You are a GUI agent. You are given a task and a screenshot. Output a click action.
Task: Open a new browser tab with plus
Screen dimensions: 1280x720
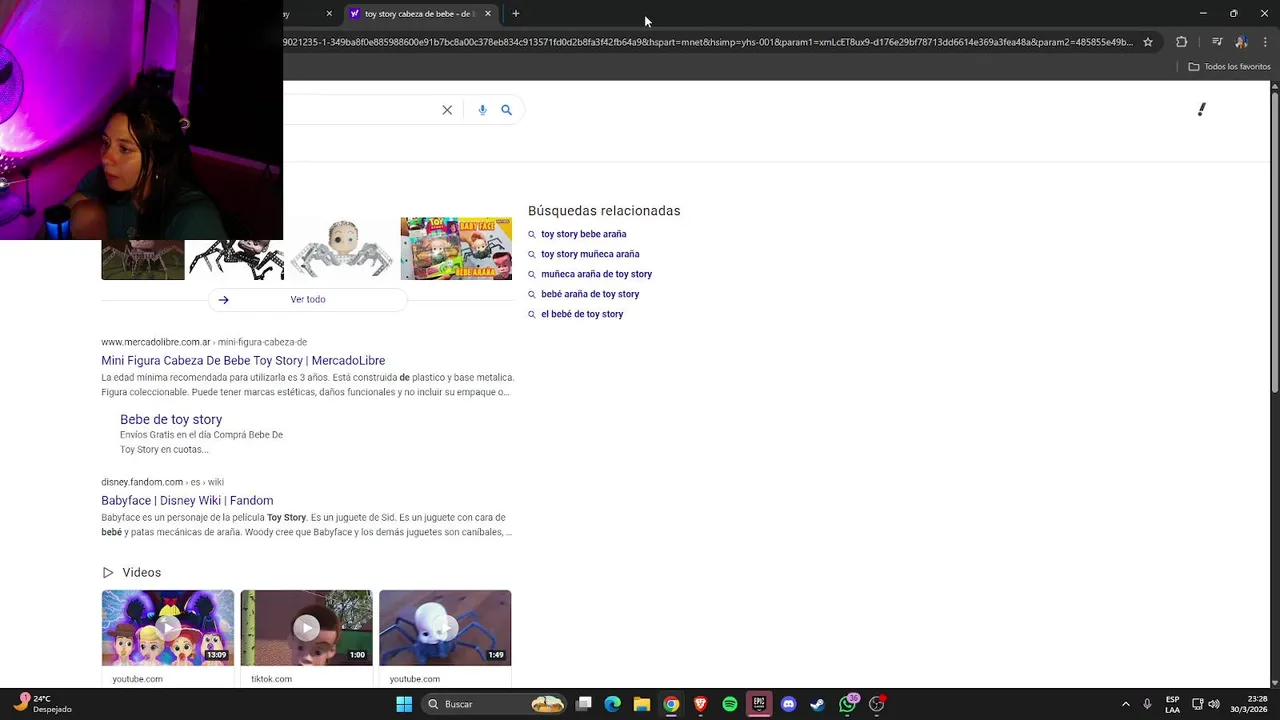tap(515, 13)
